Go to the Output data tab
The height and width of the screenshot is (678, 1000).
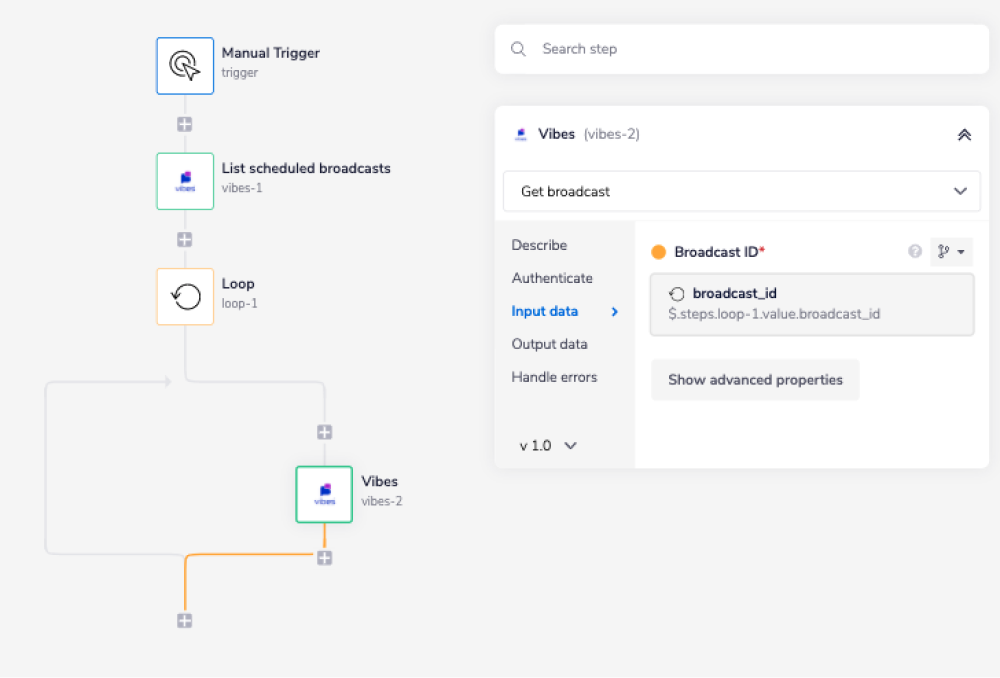pyautogui.click(x=549, y=344)
